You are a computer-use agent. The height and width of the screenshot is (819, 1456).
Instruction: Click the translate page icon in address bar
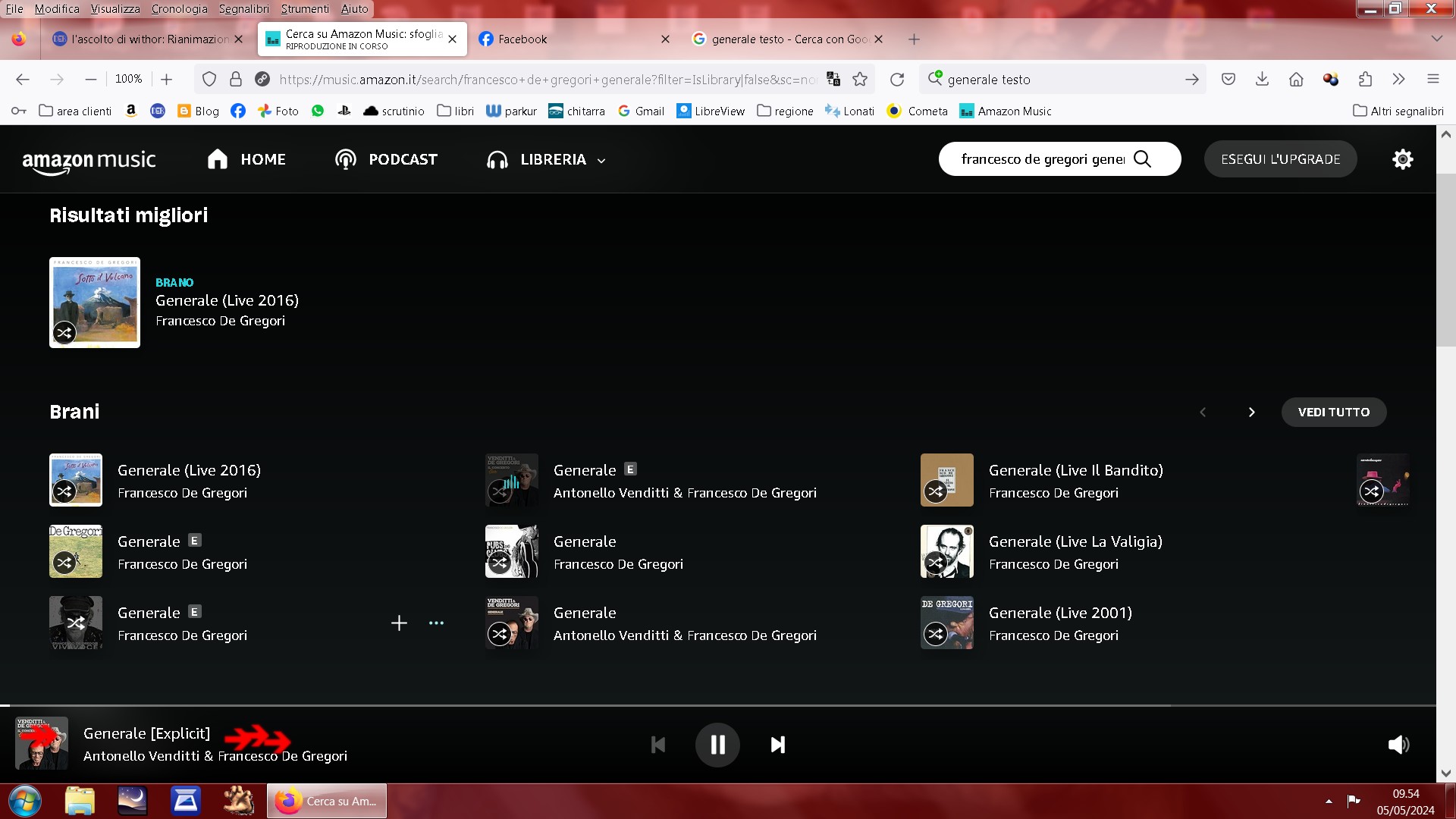click(833, 79)
